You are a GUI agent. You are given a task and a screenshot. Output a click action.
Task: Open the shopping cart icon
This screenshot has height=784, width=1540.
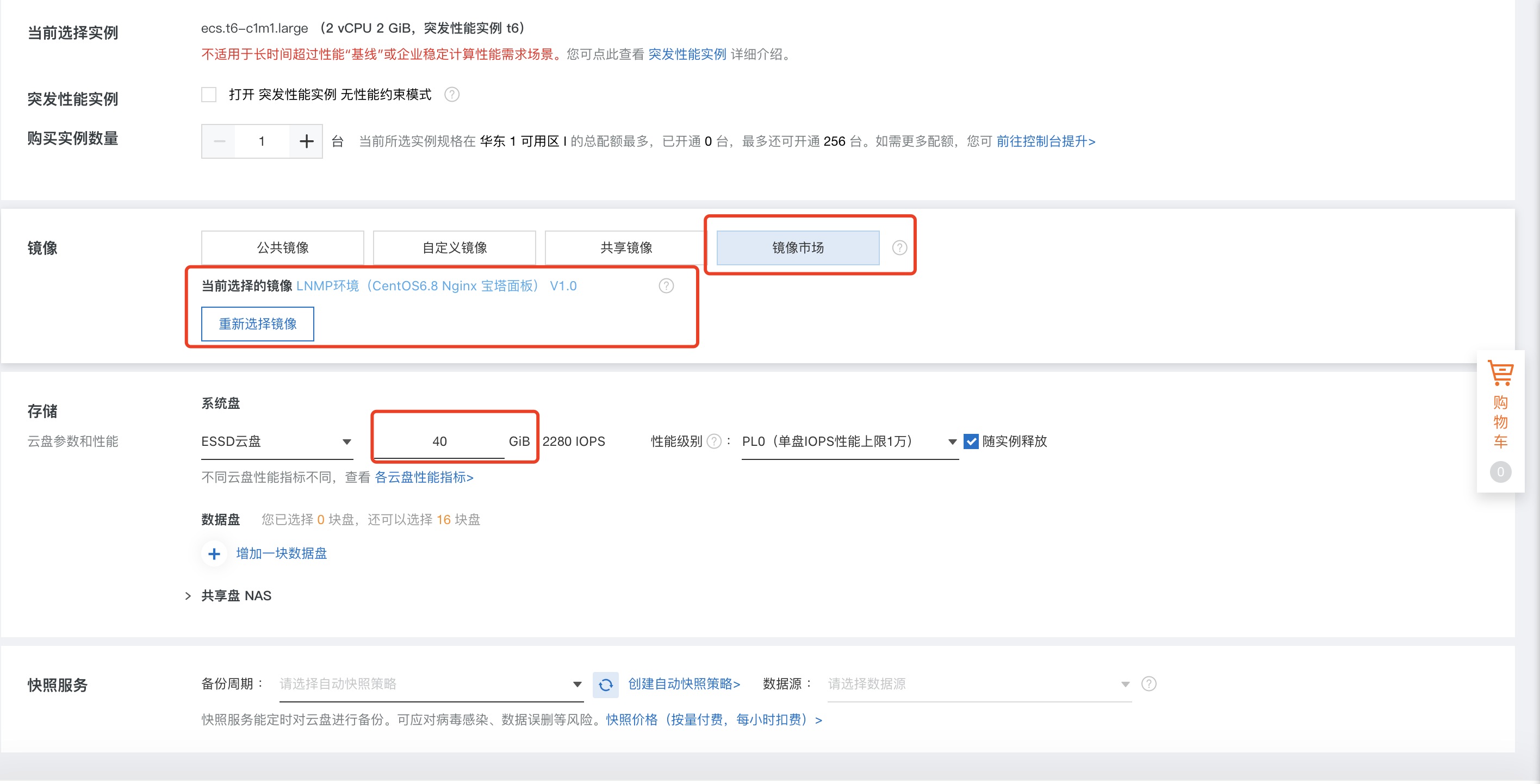(1500, 373)
